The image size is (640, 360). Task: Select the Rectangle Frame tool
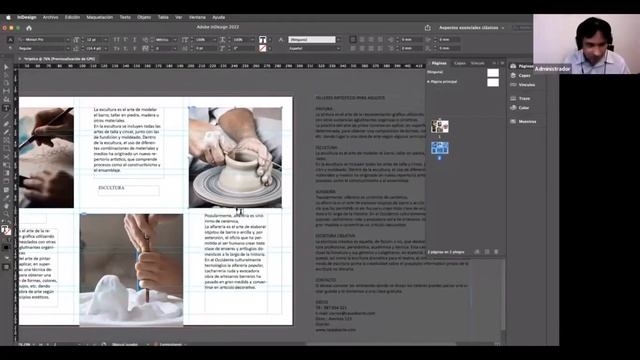(6, 140)
